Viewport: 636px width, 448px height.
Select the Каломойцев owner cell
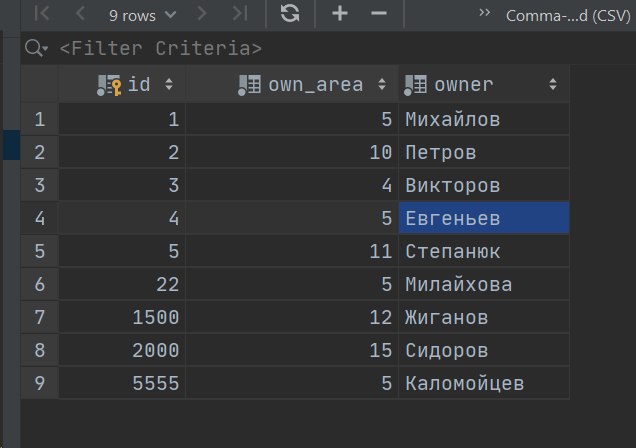click(484, 383)
